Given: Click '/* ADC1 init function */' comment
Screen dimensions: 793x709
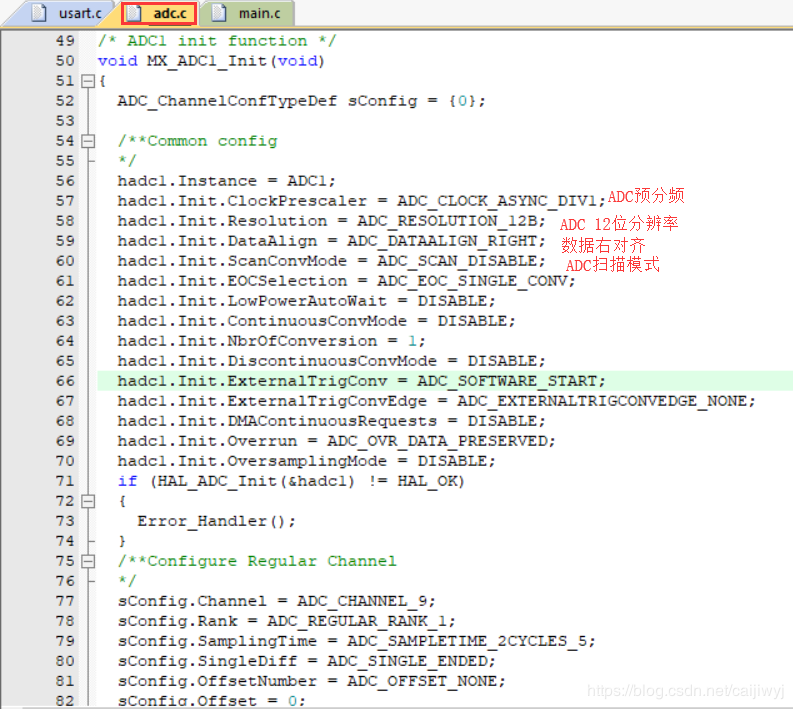Looking at the screenshot, I should click(x=217, y=40).
